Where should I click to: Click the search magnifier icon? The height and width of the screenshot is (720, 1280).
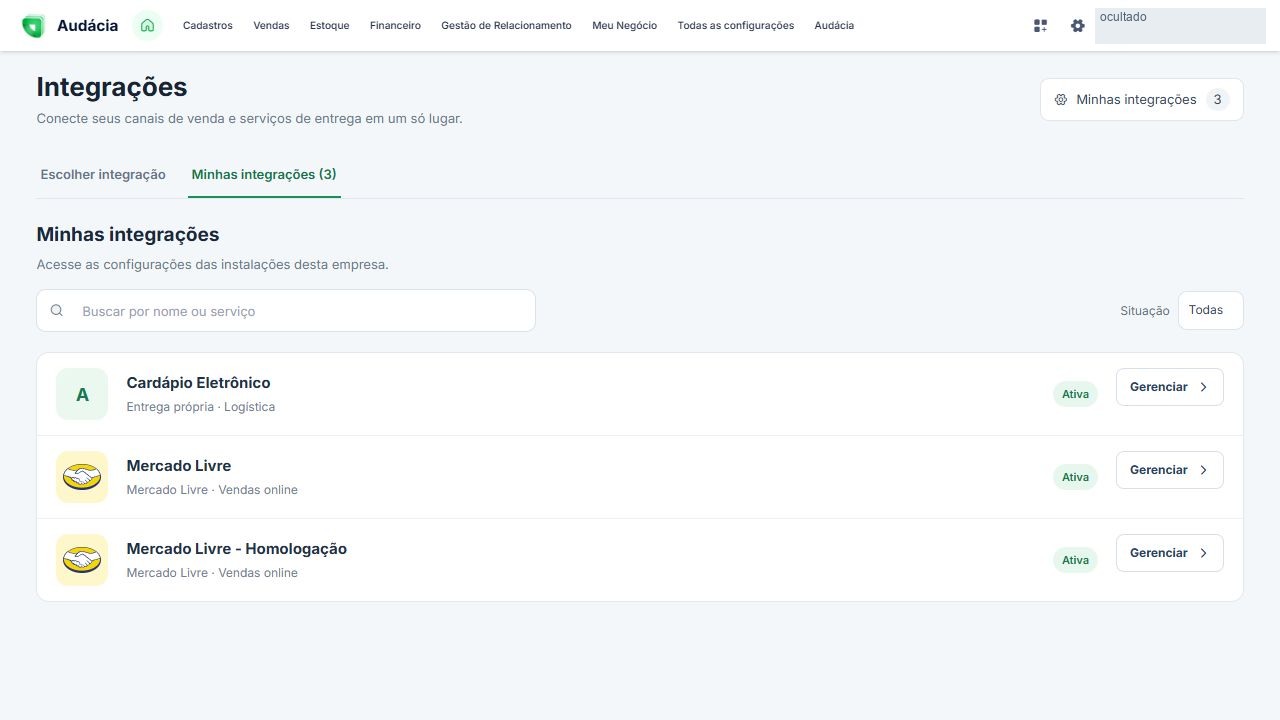[x=57, y=311]
